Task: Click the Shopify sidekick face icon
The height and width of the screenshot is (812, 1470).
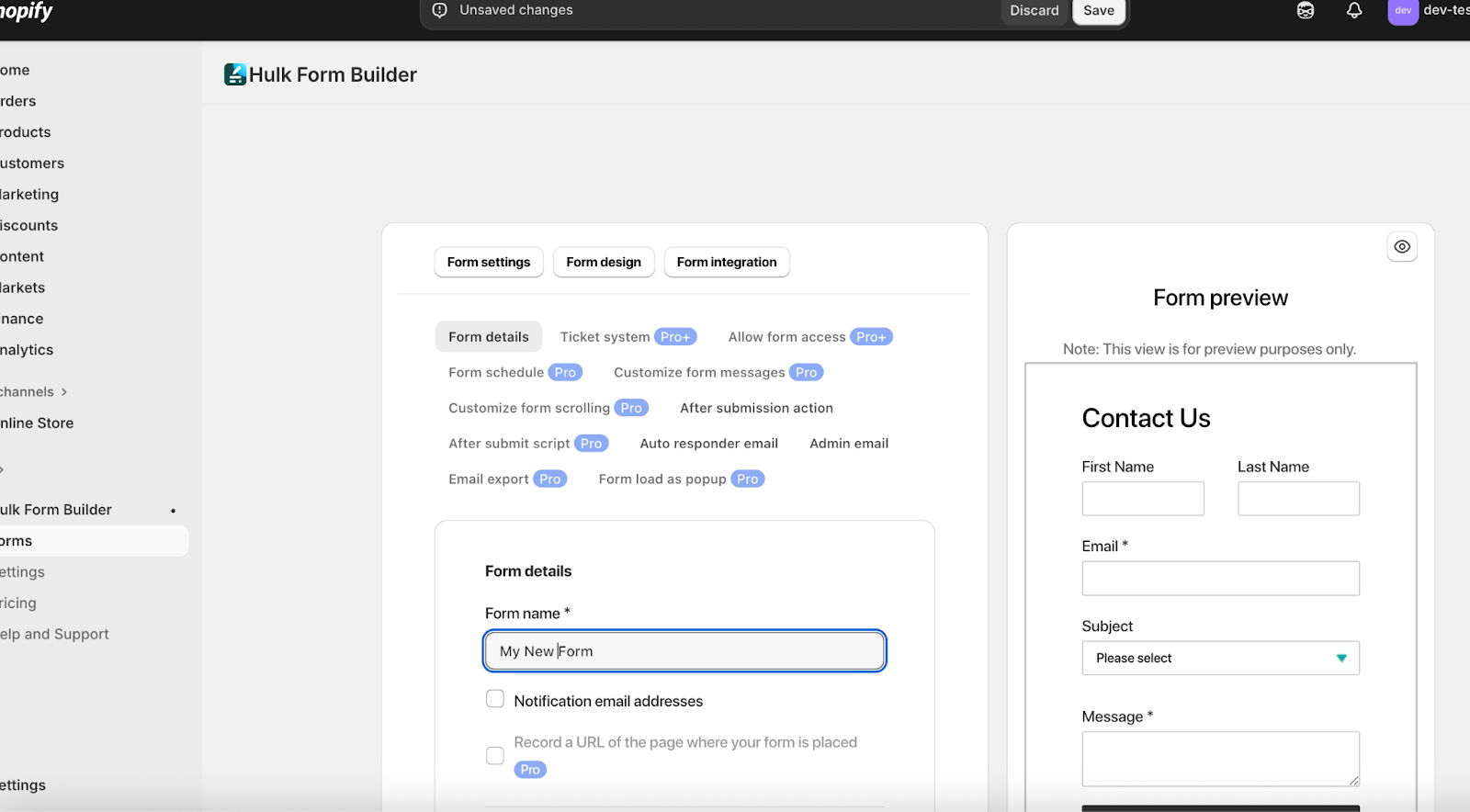Action: (1306, 10)
